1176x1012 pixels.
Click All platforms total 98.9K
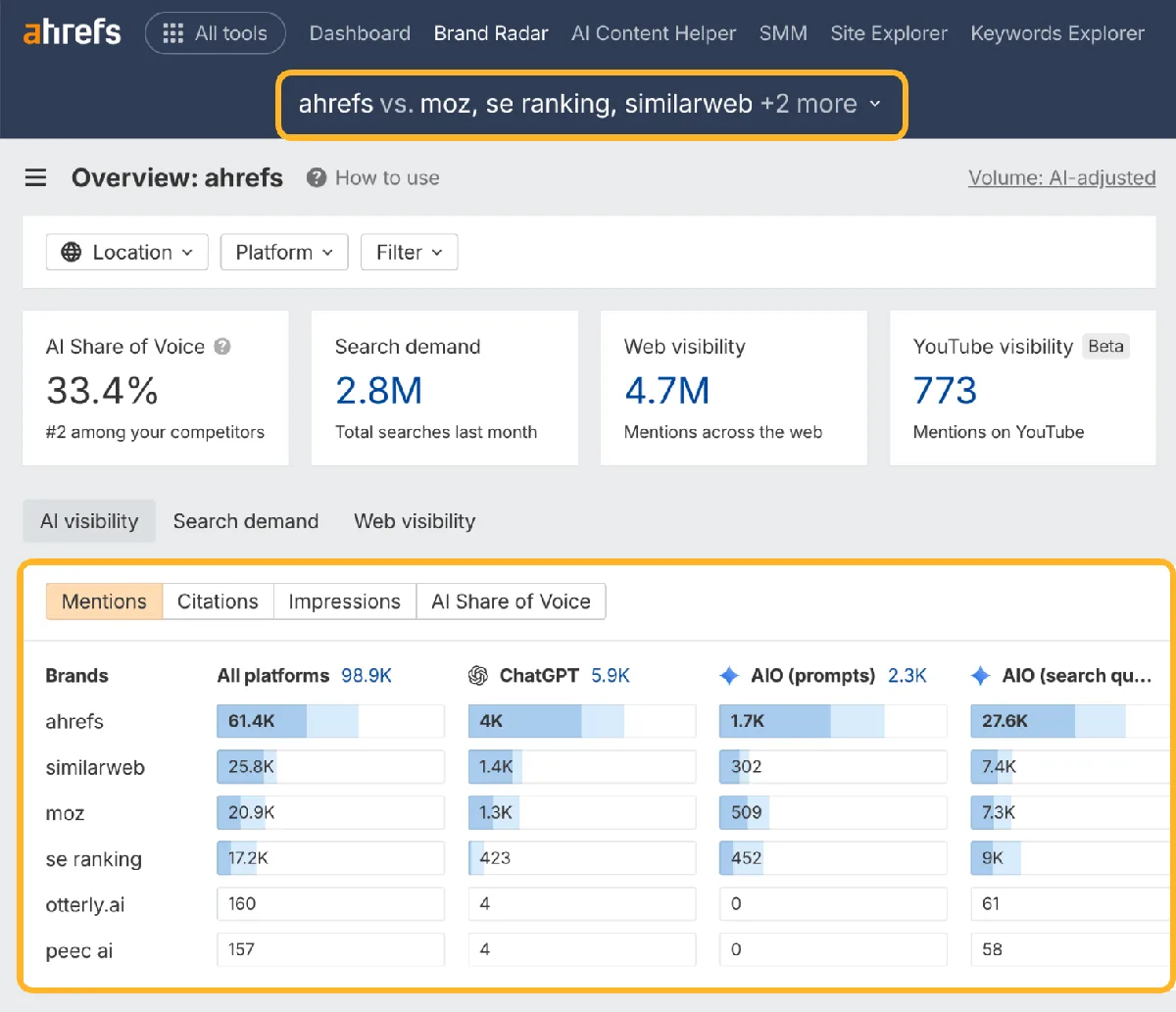(367, 675)
